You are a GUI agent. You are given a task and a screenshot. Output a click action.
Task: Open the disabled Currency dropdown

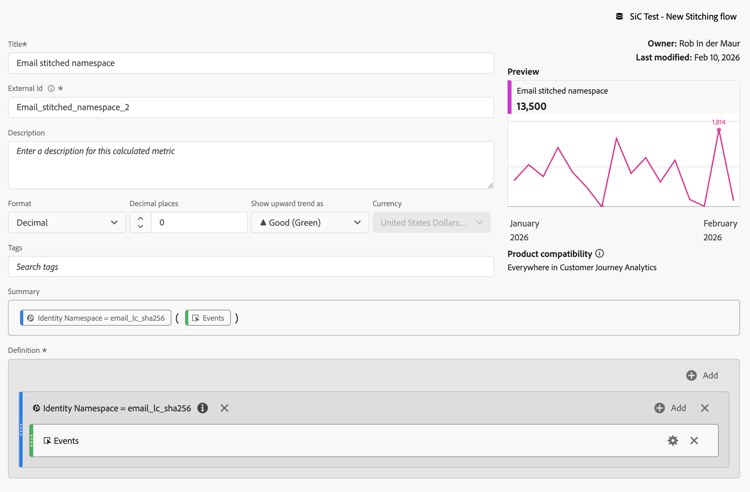(x=431, y=223)
